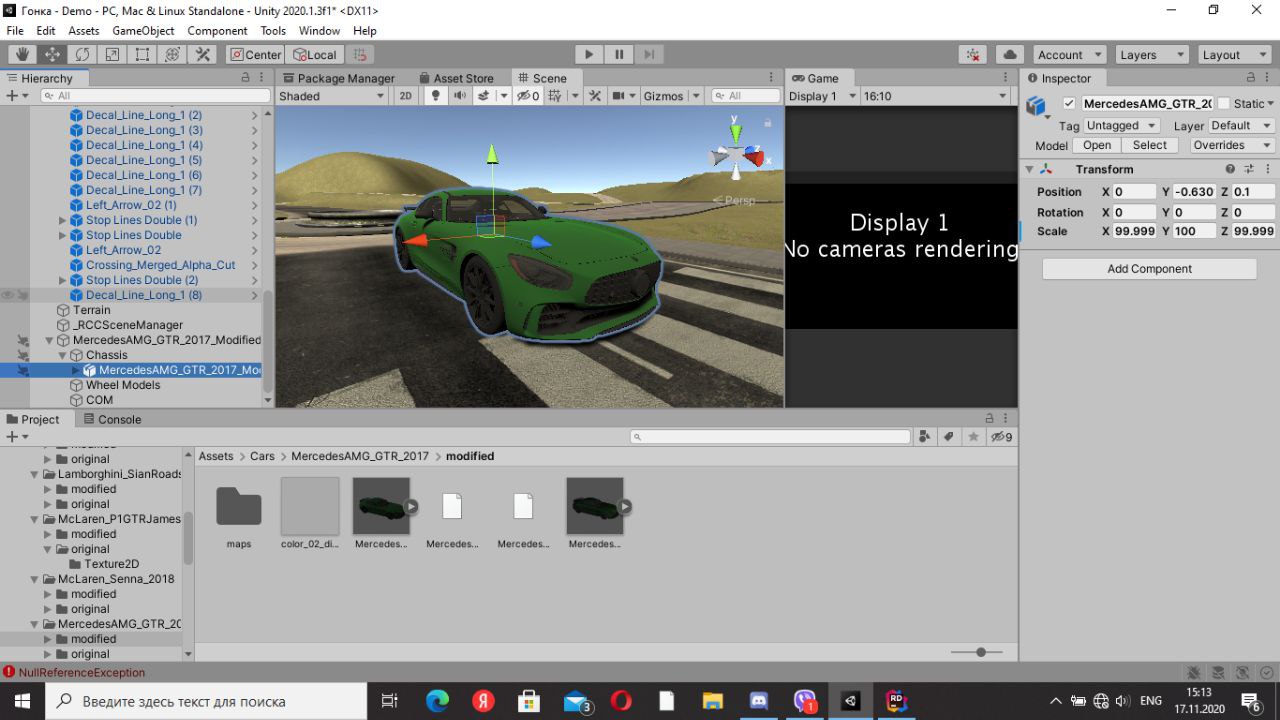Open the cloud Services icon
This screenshot has height=720, width=1280.
point(1010,55)
